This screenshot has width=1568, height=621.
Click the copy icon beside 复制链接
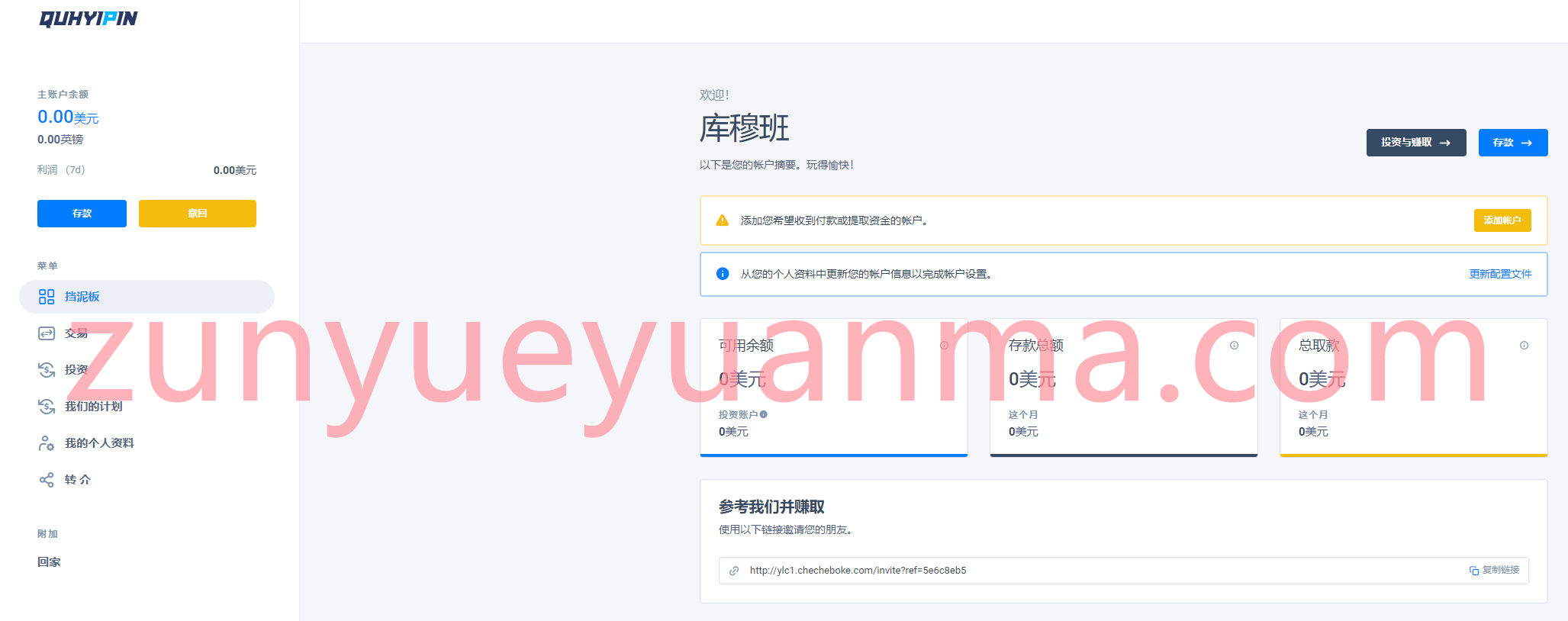1474,571
